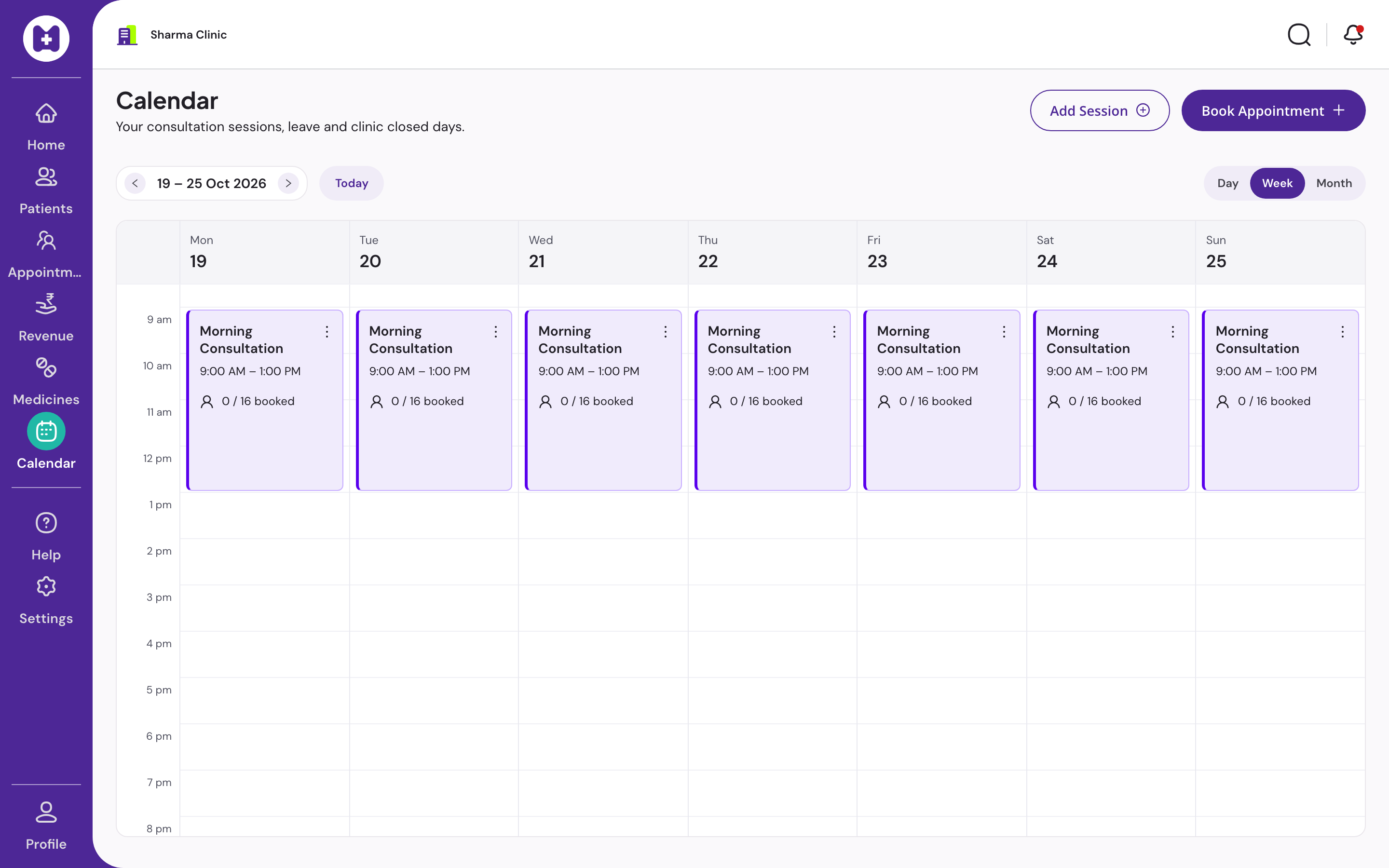Click Book Appointment button
This screenshot has width=1389, height=868.
coord(1273,110)
